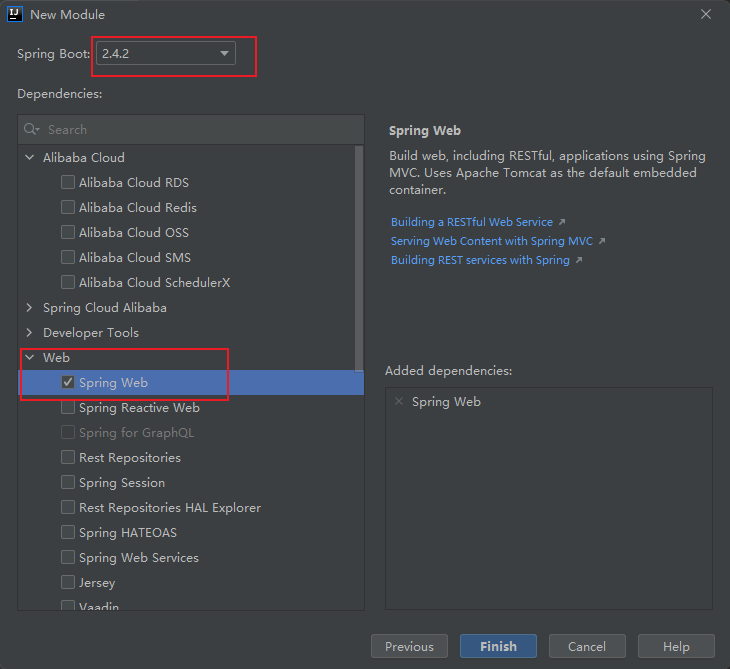Check the Alibaba Cloud OSS dependency
Image resolution: width=730 pixels, height=669 pixels.
click(68, 232)
